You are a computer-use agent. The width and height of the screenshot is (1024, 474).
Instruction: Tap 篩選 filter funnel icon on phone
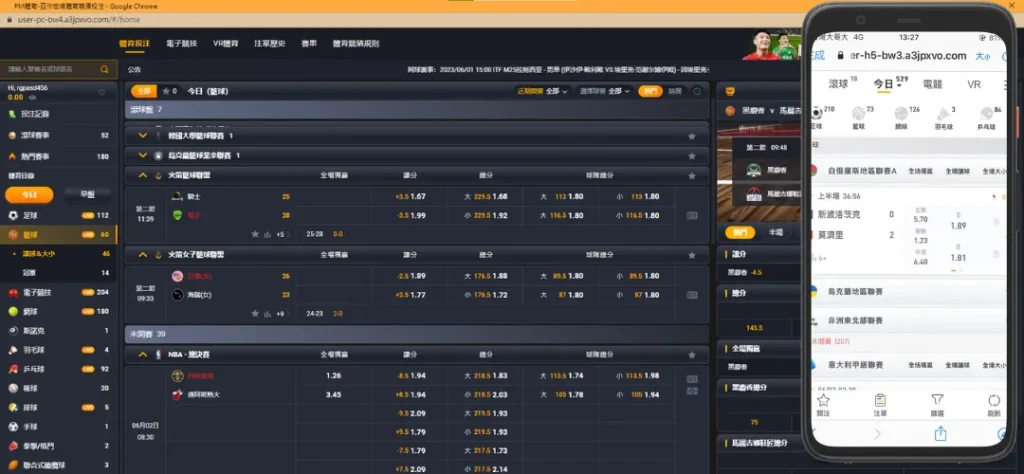(937, 400)
